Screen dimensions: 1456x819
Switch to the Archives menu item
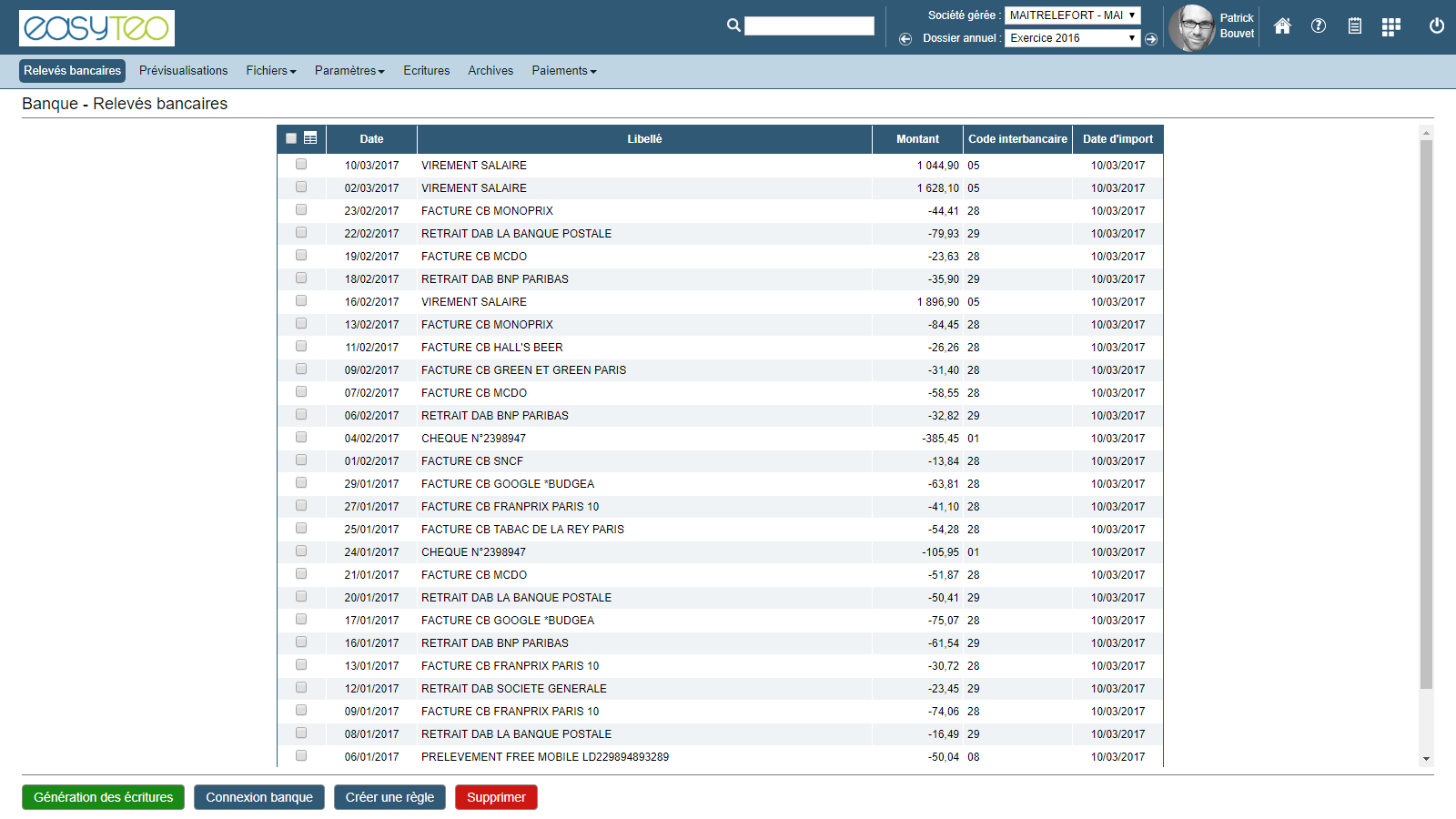(x=490, y=71)
